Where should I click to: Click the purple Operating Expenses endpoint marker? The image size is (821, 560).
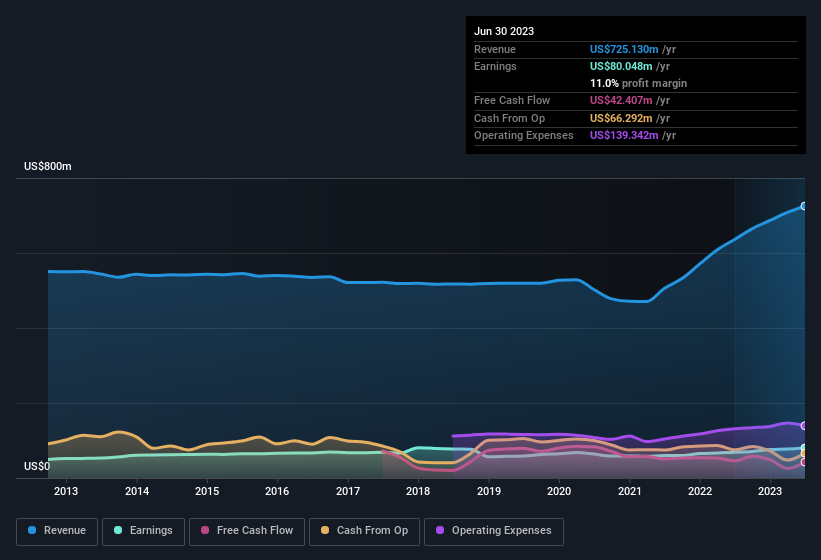click(804, 426)
